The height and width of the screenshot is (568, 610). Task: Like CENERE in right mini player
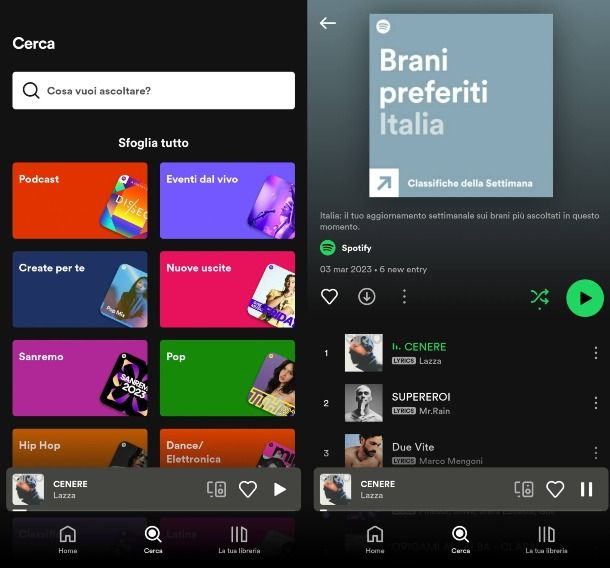tap(555, 489)
